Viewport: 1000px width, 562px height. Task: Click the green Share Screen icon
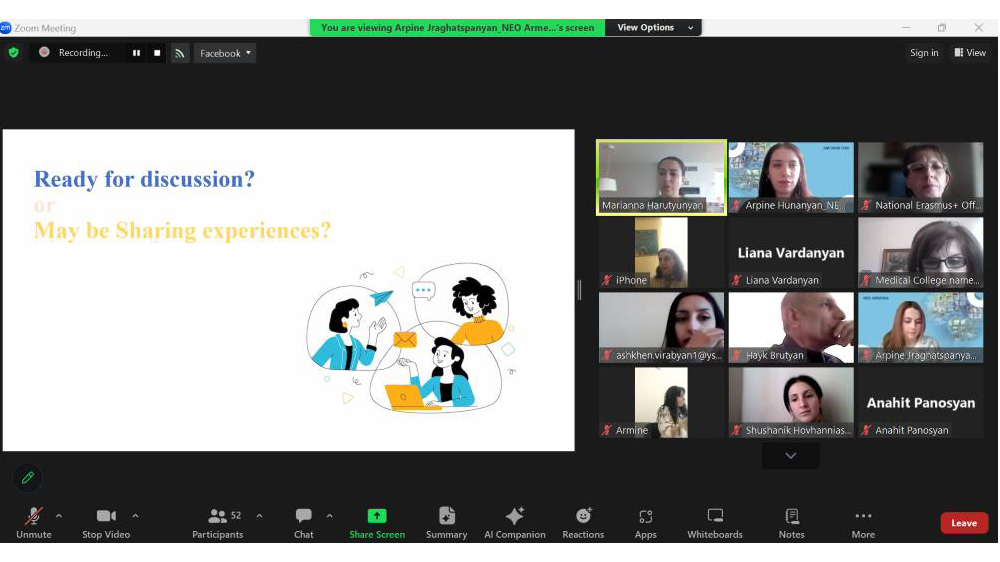[377, 516]
